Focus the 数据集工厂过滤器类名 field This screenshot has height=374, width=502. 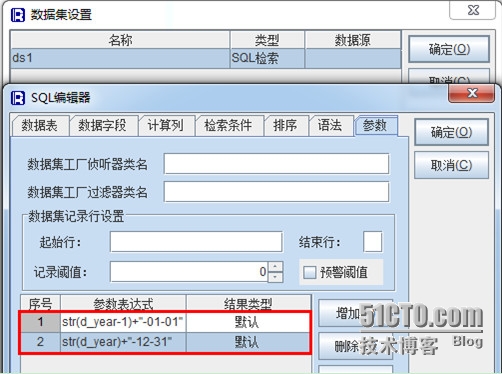coord(276,192)
